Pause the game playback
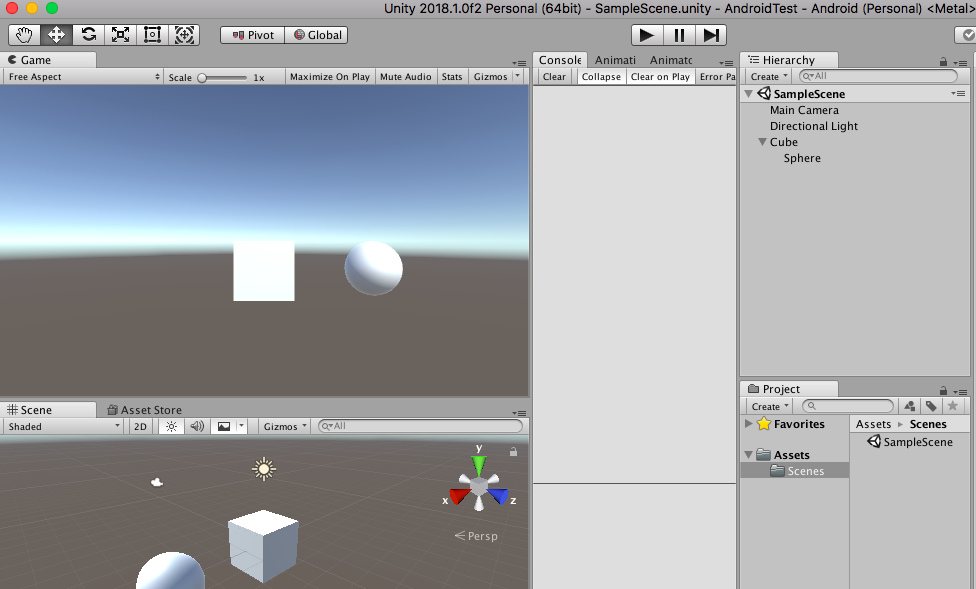Viewport: 976px width, 589px height. click(x=679, y=35)
